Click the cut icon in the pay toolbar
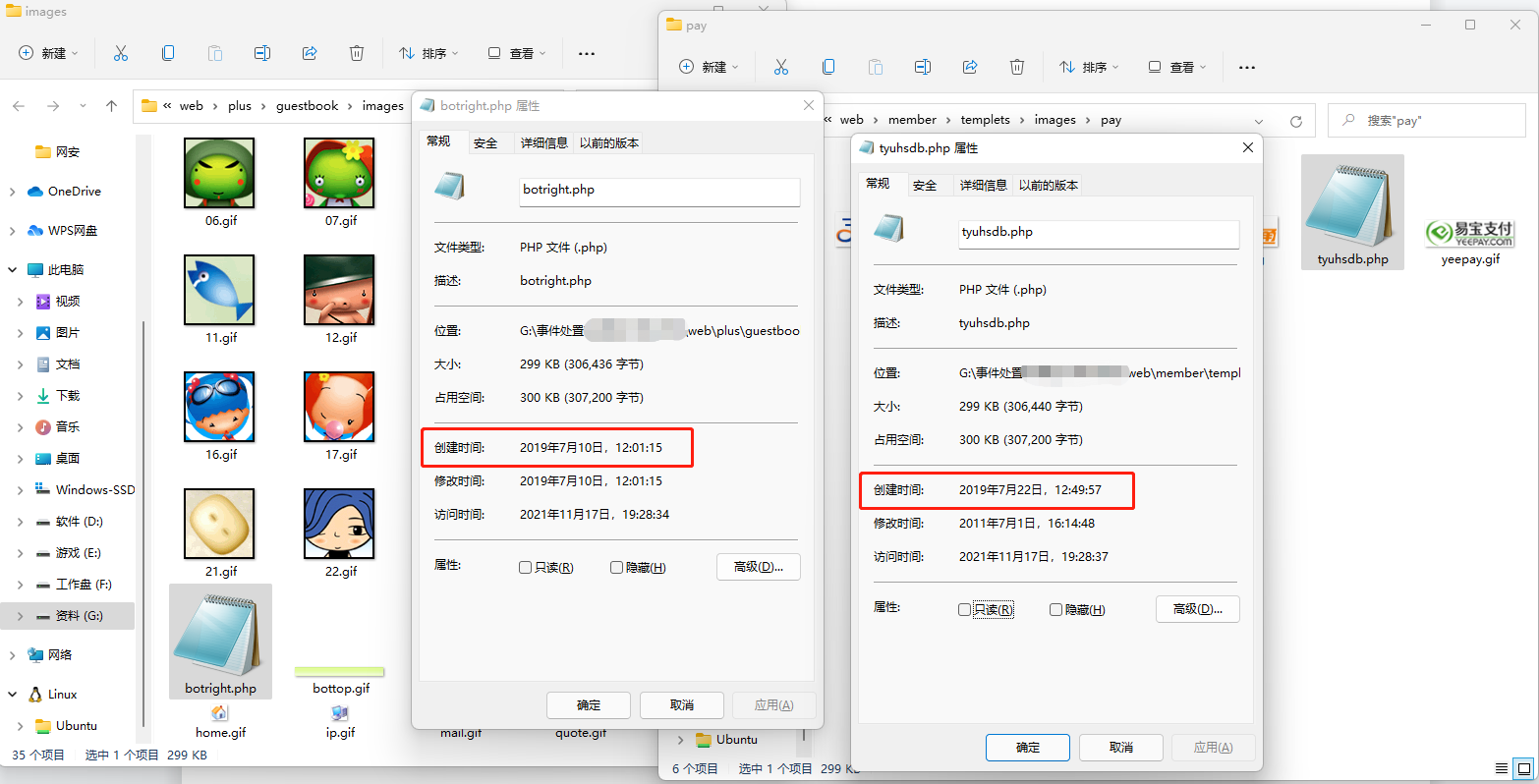 (x=781, y=67)
